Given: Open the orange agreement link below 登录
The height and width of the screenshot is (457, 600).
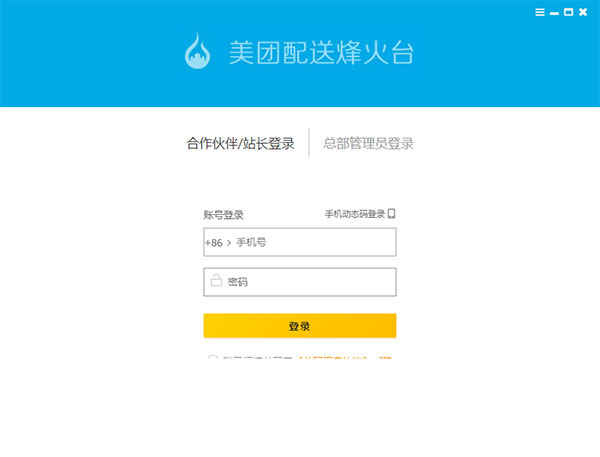Looking at the screenshot, I should coord(333,358).
